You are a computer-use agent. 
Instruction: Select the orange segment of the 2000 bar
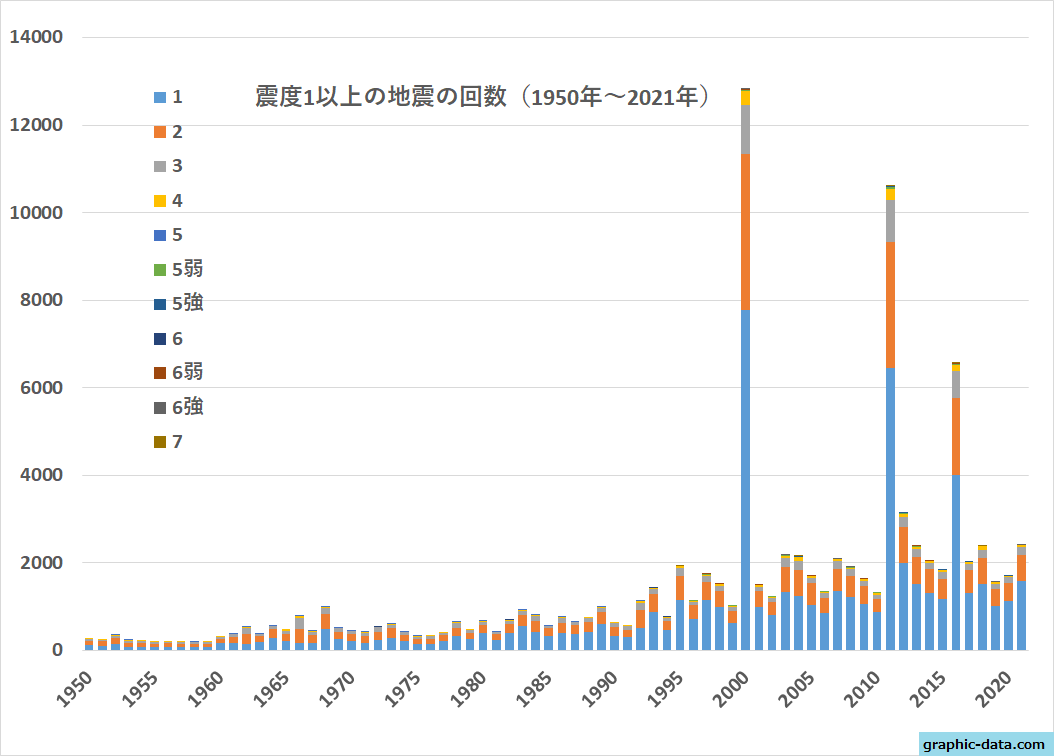pos(746,232)
